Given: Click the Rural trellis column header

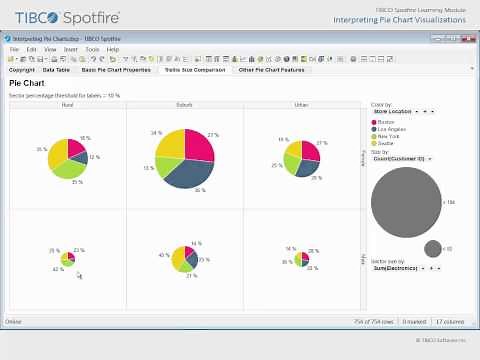Looking at the screenshot, I should coord(68,105).
